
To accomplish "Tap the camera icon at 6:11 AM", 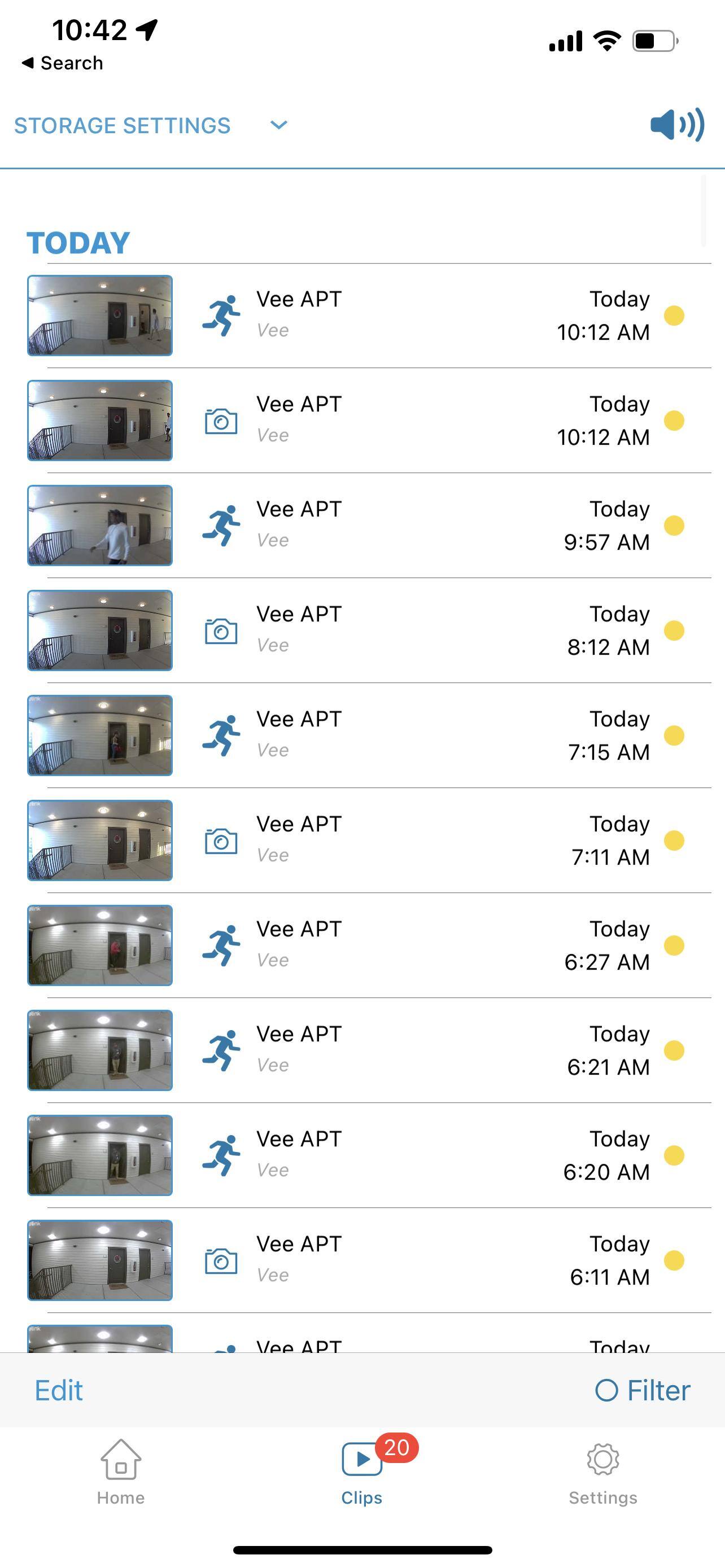I will [221, 1260].
